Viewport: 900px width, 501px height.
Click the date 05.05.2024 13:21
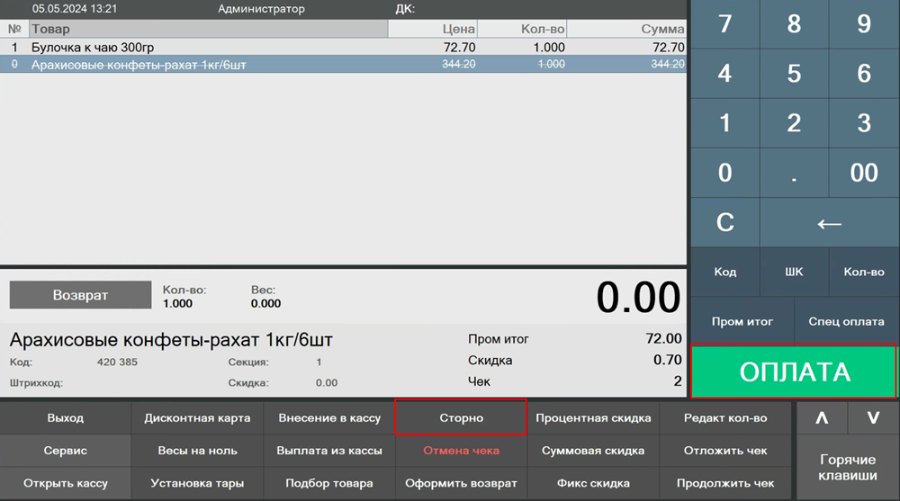pos(75,9)
